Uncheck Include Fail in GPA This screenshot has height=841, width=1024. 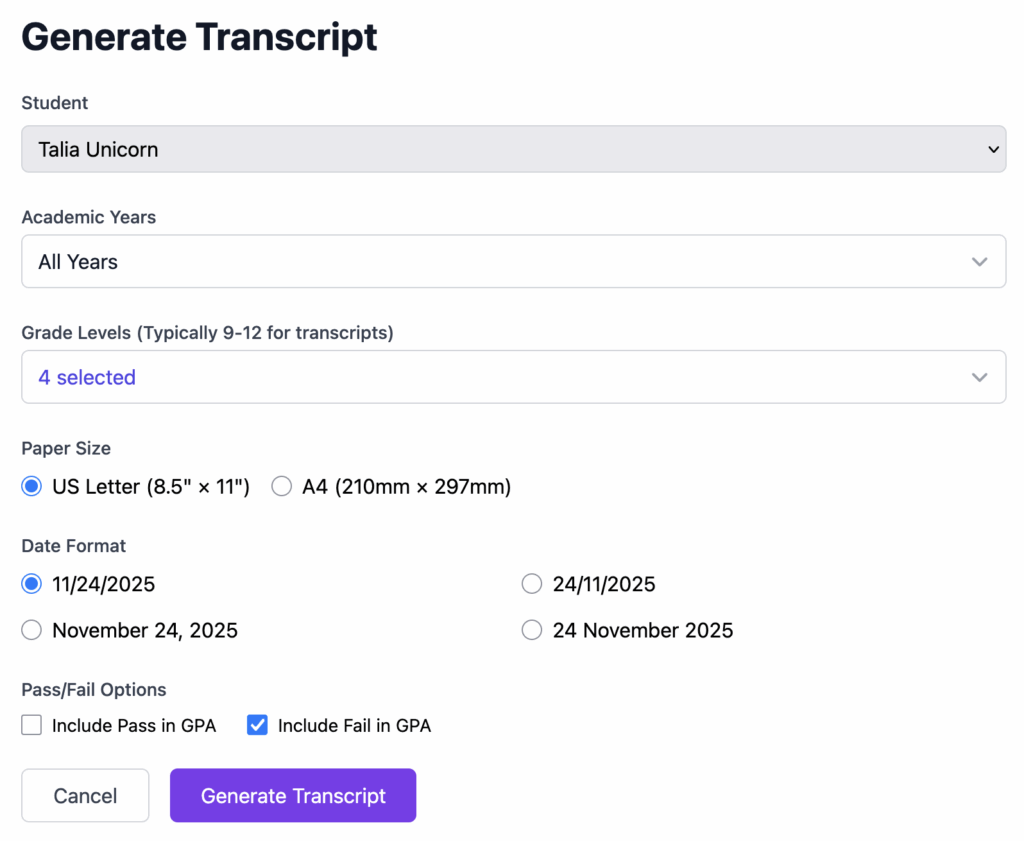(x=257, y=725)
